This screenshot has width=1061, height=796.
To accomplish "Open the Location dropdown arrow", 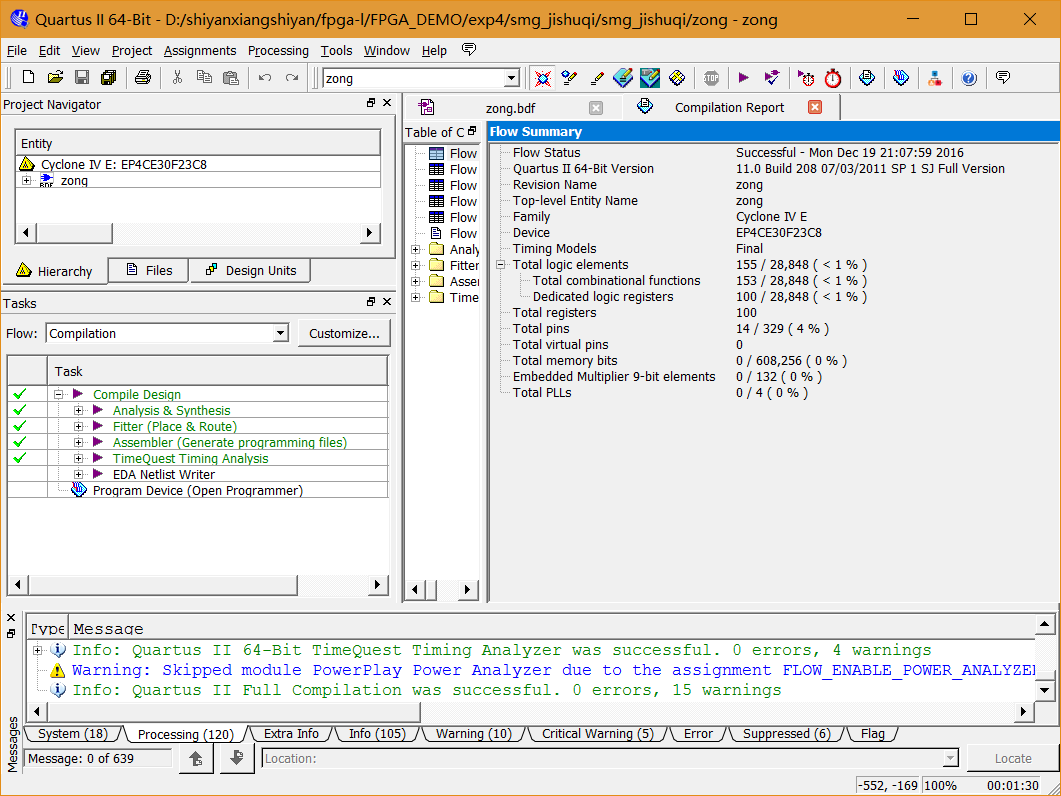I will tap(951, 759).
